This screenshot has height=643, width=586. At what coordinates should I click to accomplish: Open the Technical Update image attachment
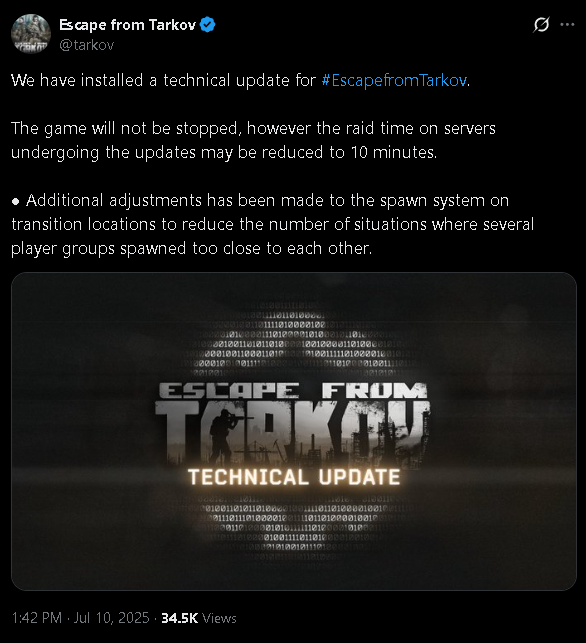click(x=294, y=431)
